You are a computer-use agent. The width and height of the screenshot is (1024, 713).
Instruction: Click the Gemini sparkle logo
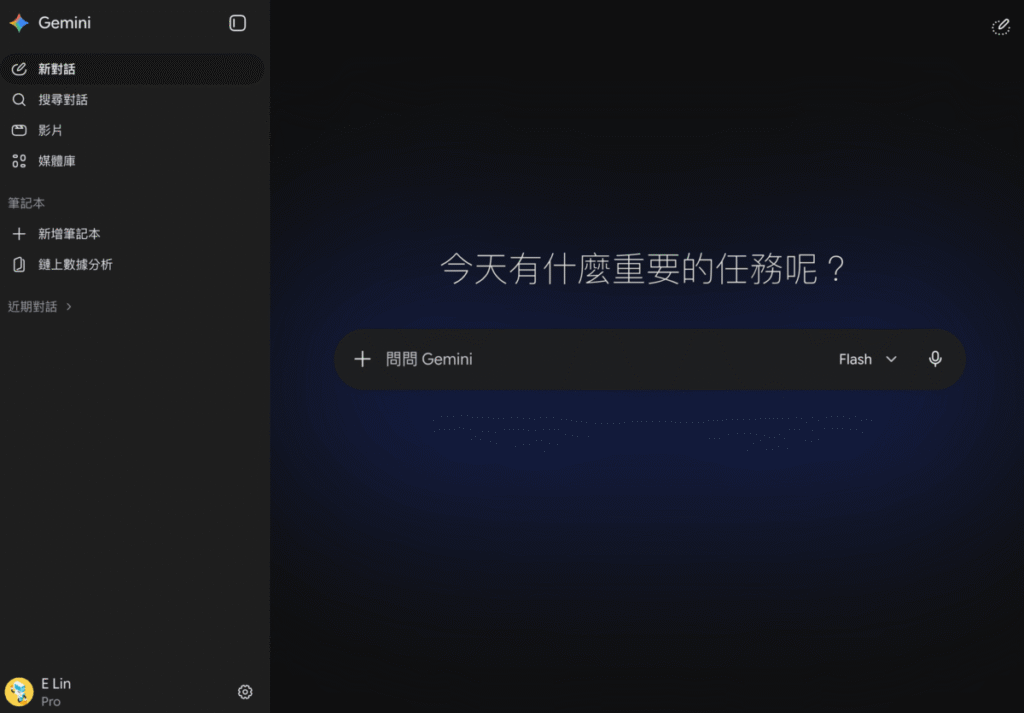pos(19,23)
